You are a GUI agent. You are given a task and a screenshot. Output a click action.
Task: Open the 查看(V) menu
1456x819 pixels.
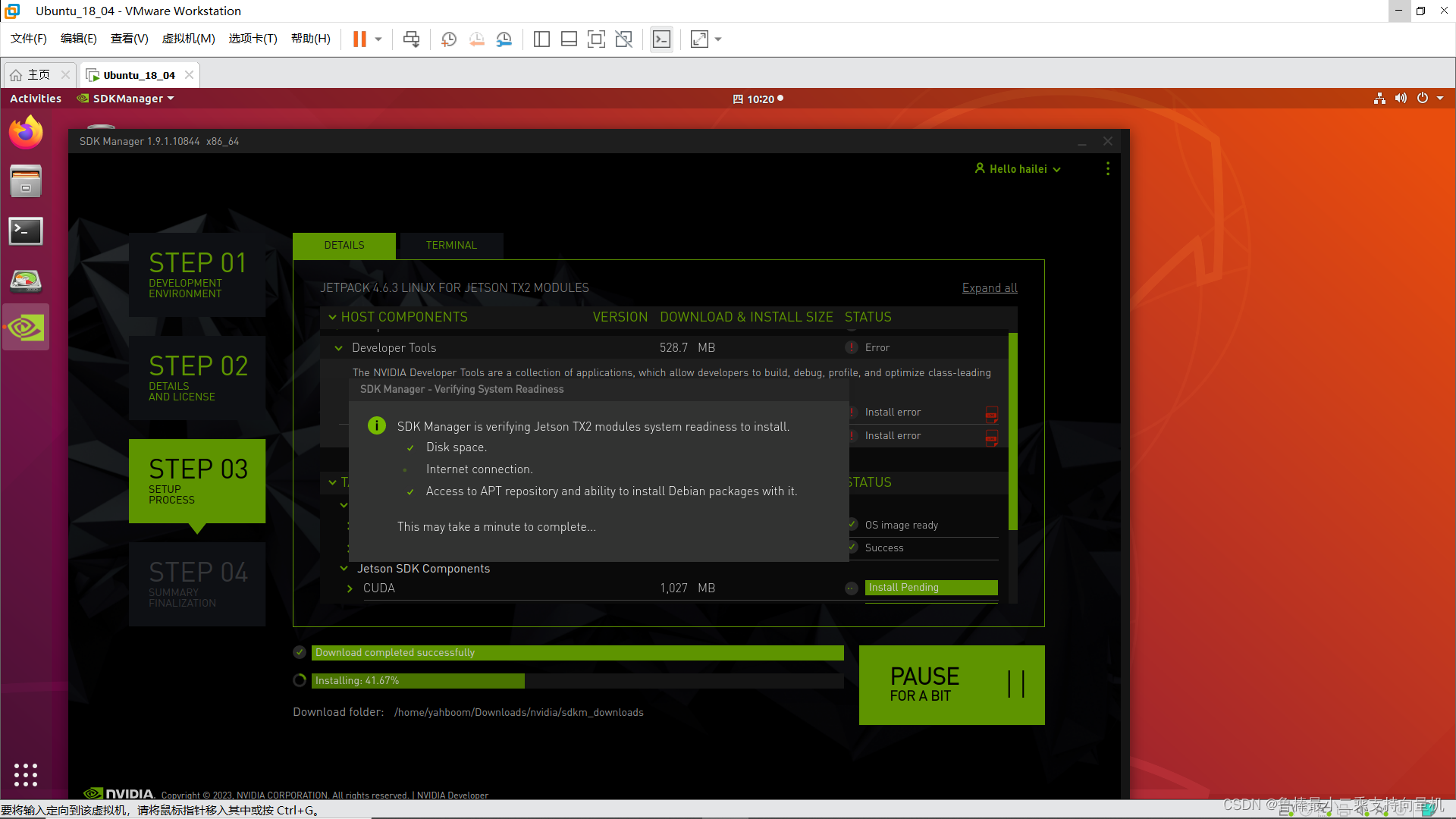[130, 39]
